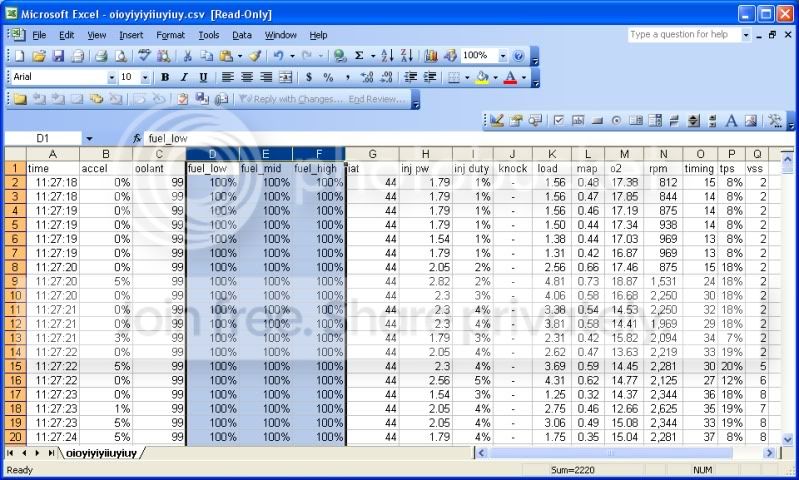Open the Insert menu
The height and width of the screenshot is (480, 799).
click(x=131, y=35)
